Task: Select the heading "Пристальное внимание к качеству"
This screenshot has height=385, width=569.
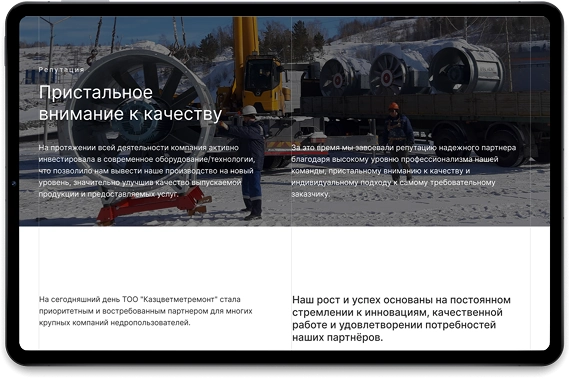Action: (130, 103)
